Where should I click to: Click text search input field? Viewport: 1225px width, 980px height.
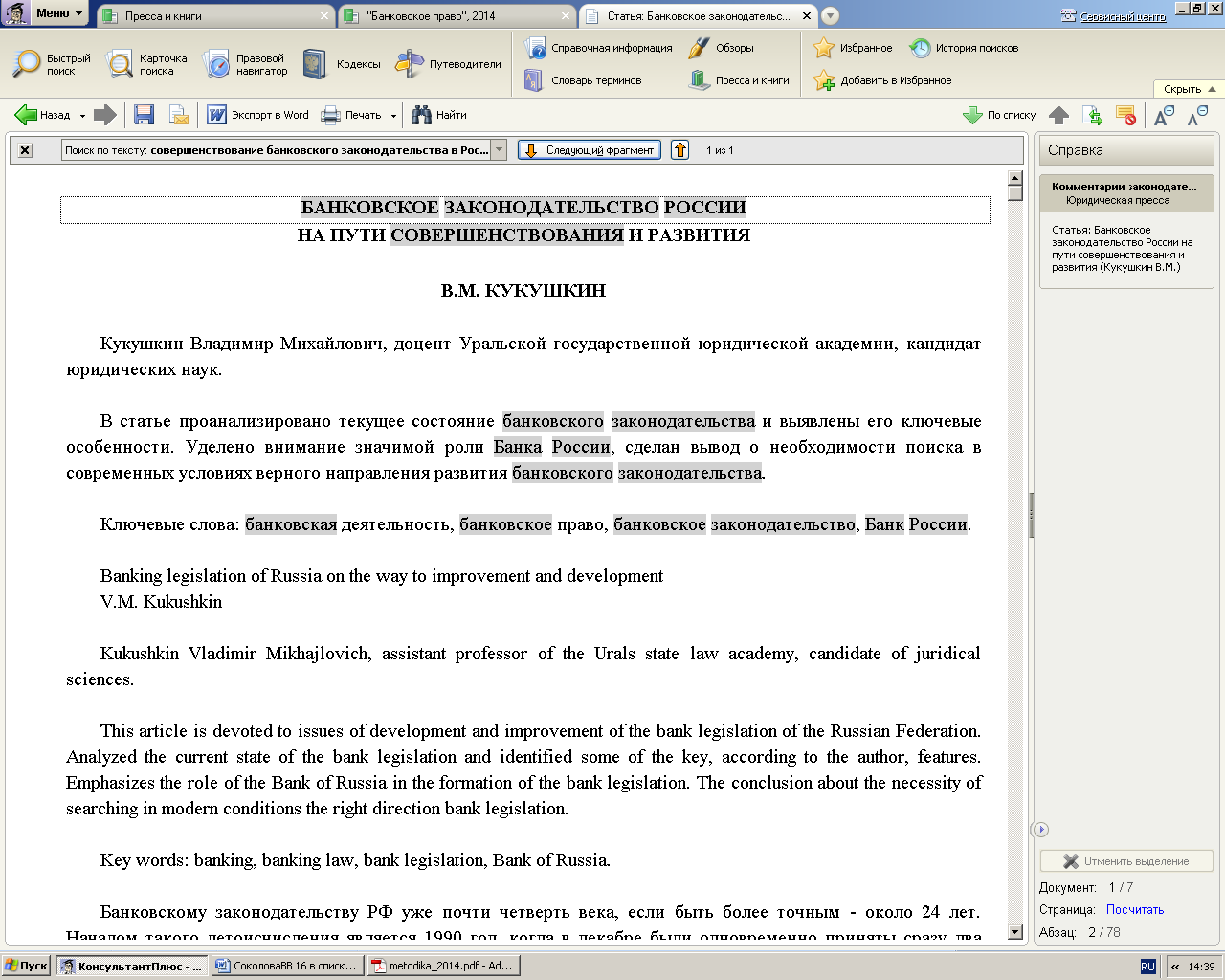coord(277,150)
